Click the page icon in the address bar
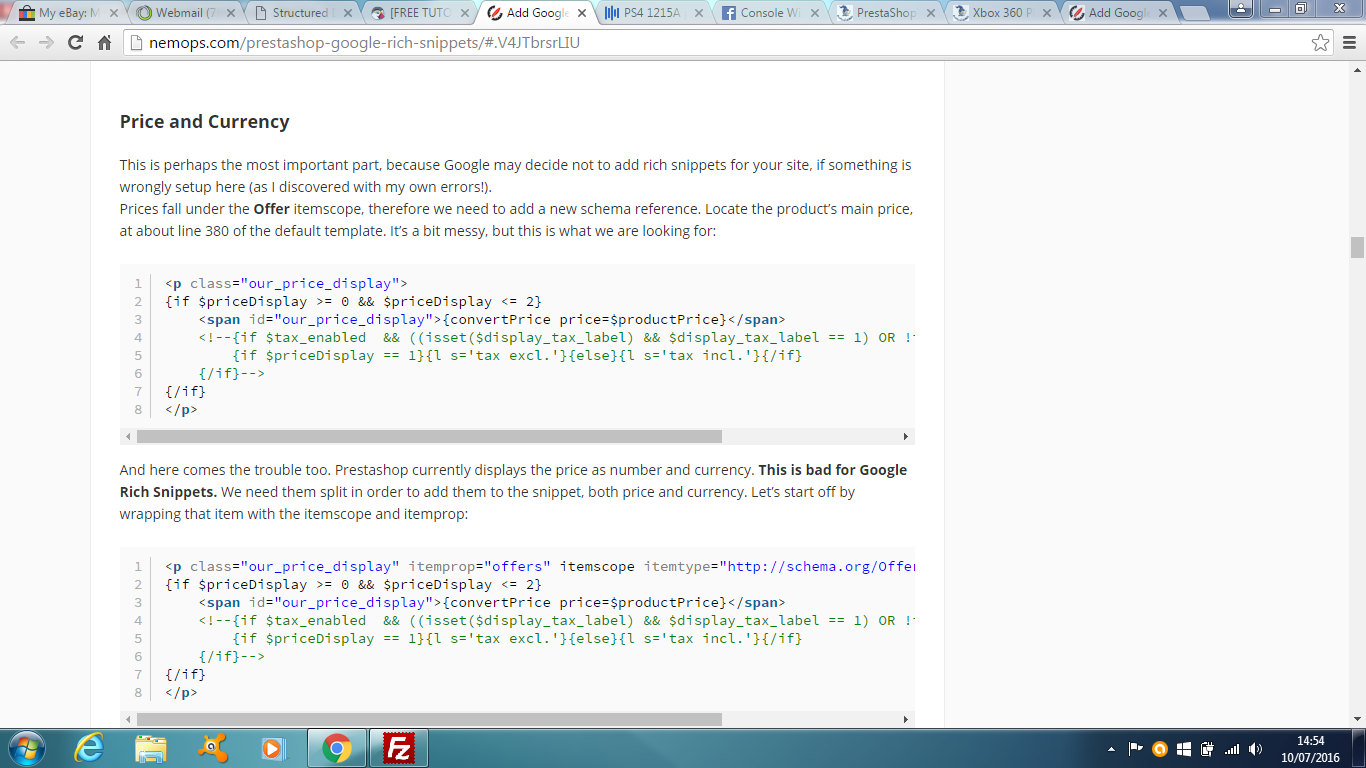The image size is (1366, 768). coord(138,43)
